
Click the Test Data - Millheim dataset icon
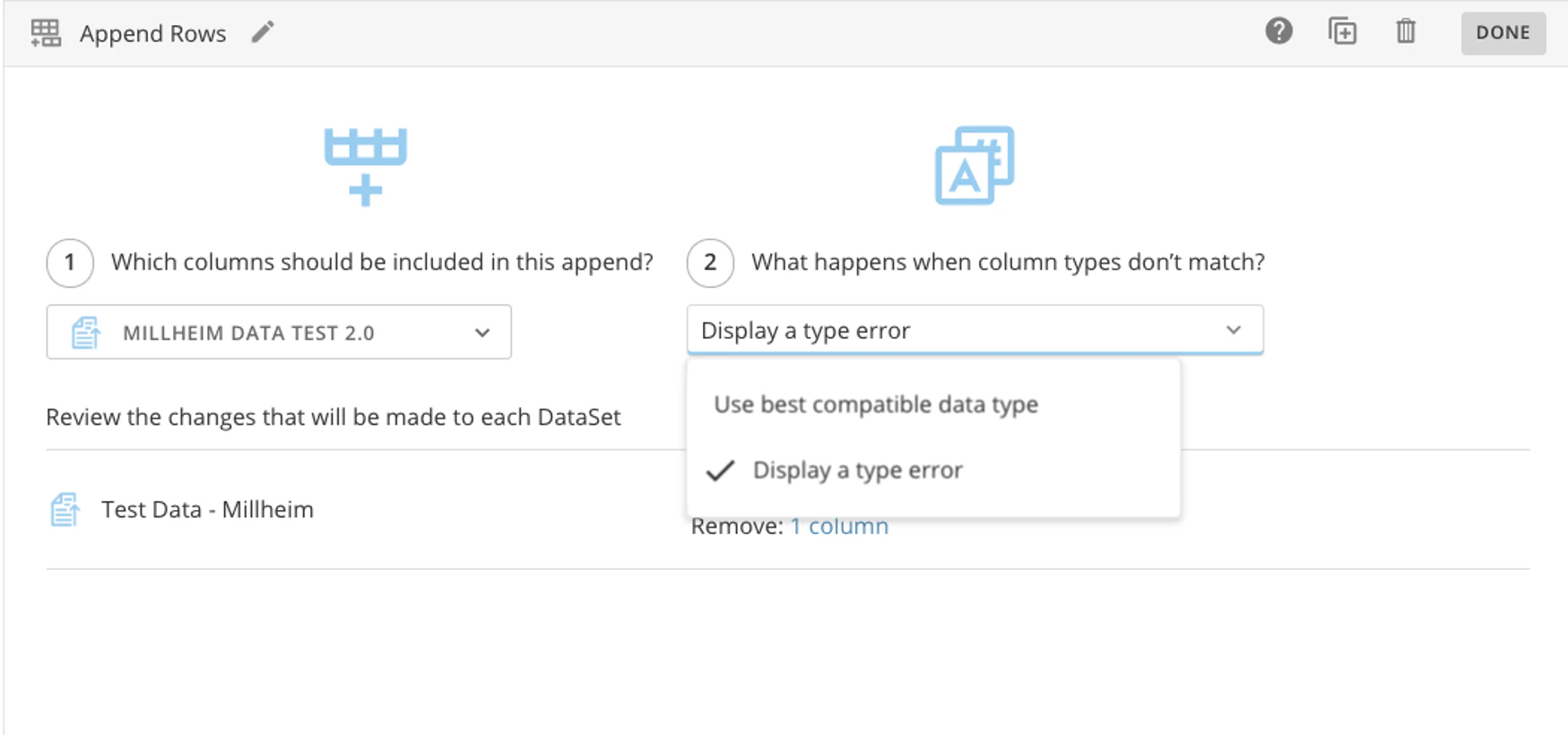point(65,510)
